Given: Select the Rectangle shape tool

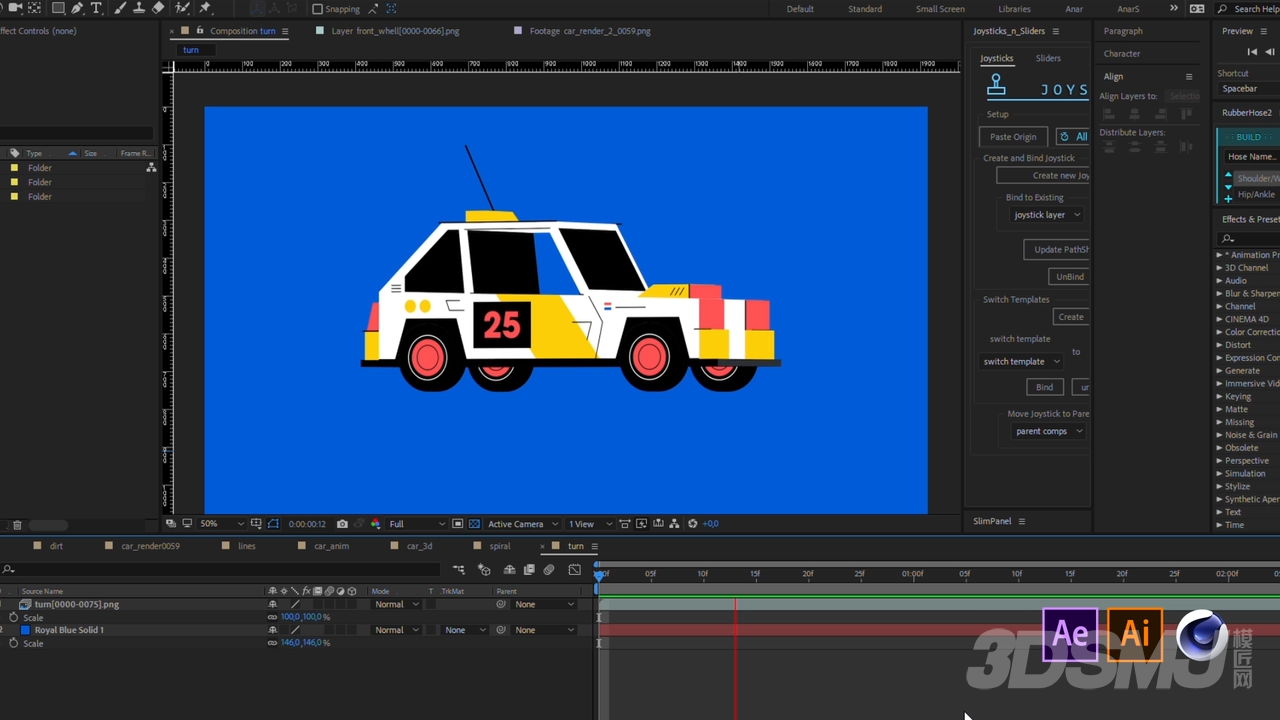Looking at the screenshot, I should coord(57,8).
